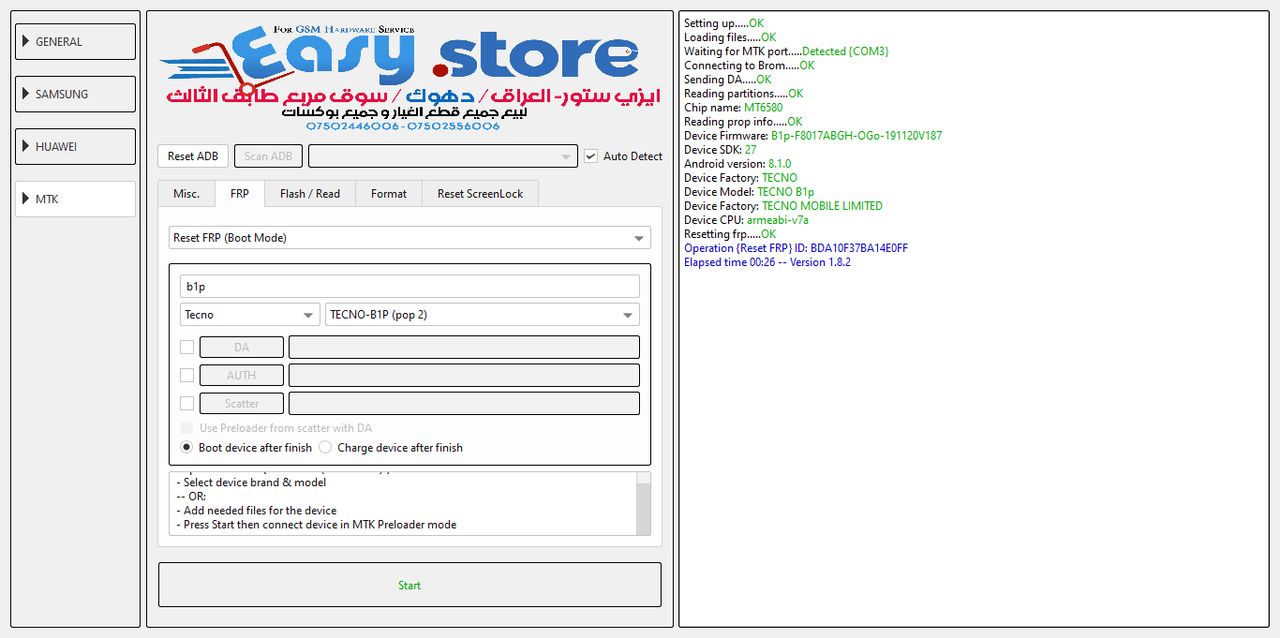
Task: Click 'Press Start then connect device' instruction line
Action: 316,524
